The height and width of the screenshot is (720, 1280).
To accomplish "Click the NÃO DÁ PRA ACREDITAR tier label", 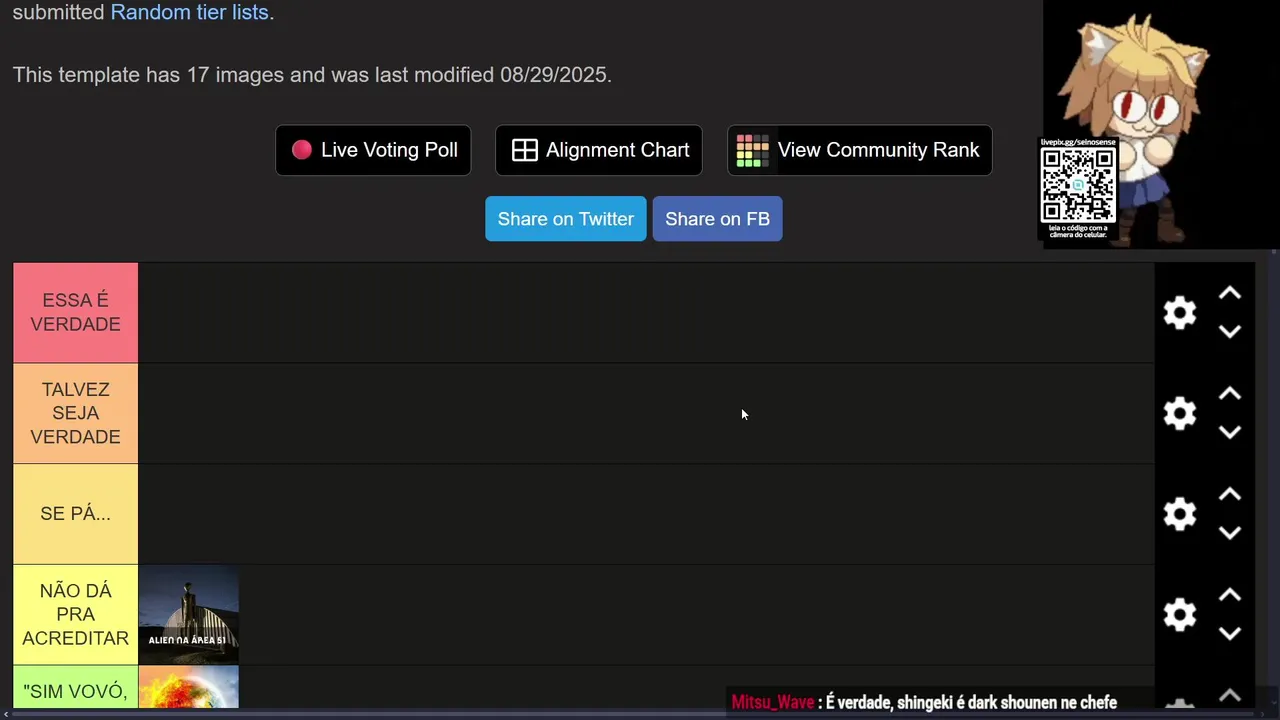I will tap(75, 614).
